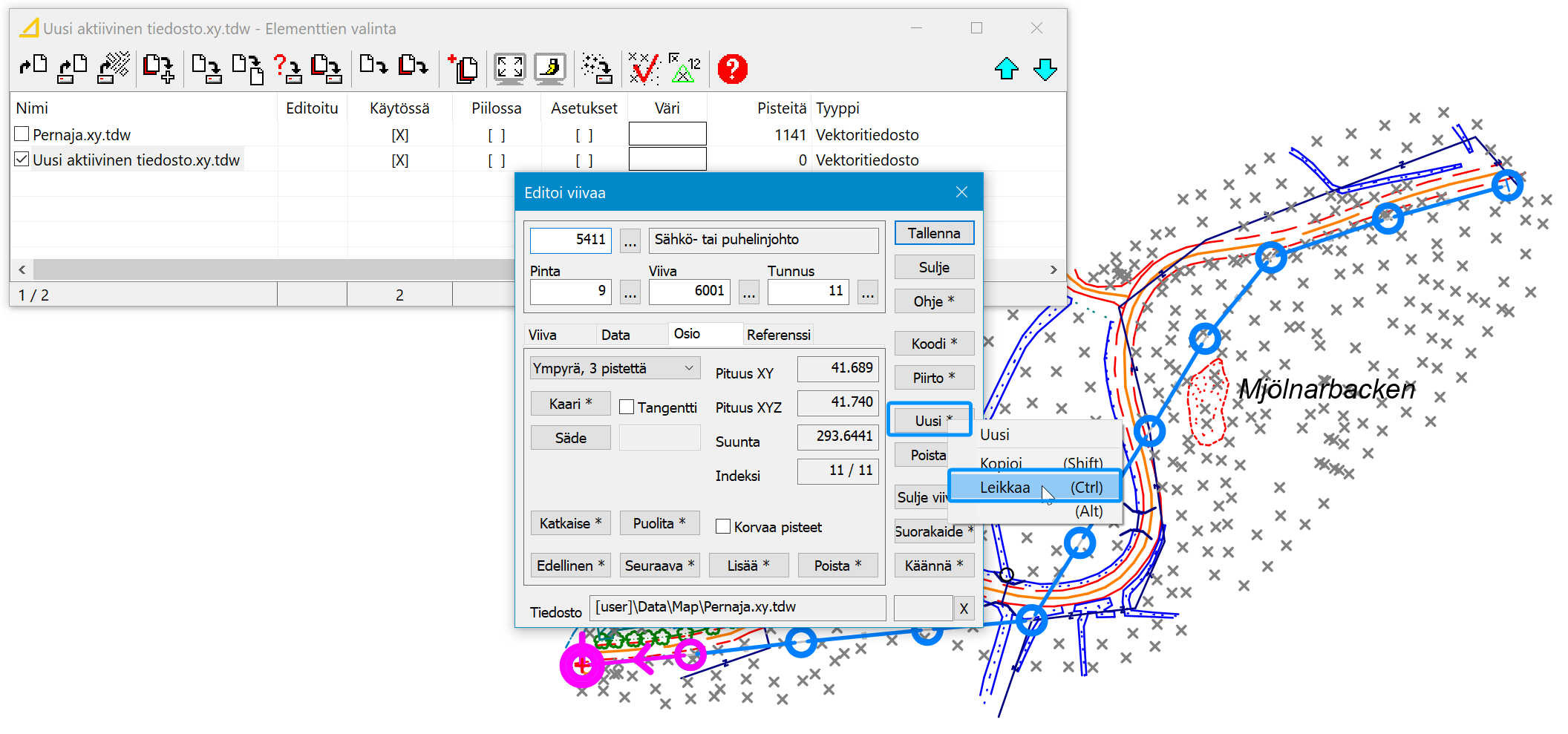Choose Leikkaa from the popup menu

pyautogui.click(x=1035, y=488)
